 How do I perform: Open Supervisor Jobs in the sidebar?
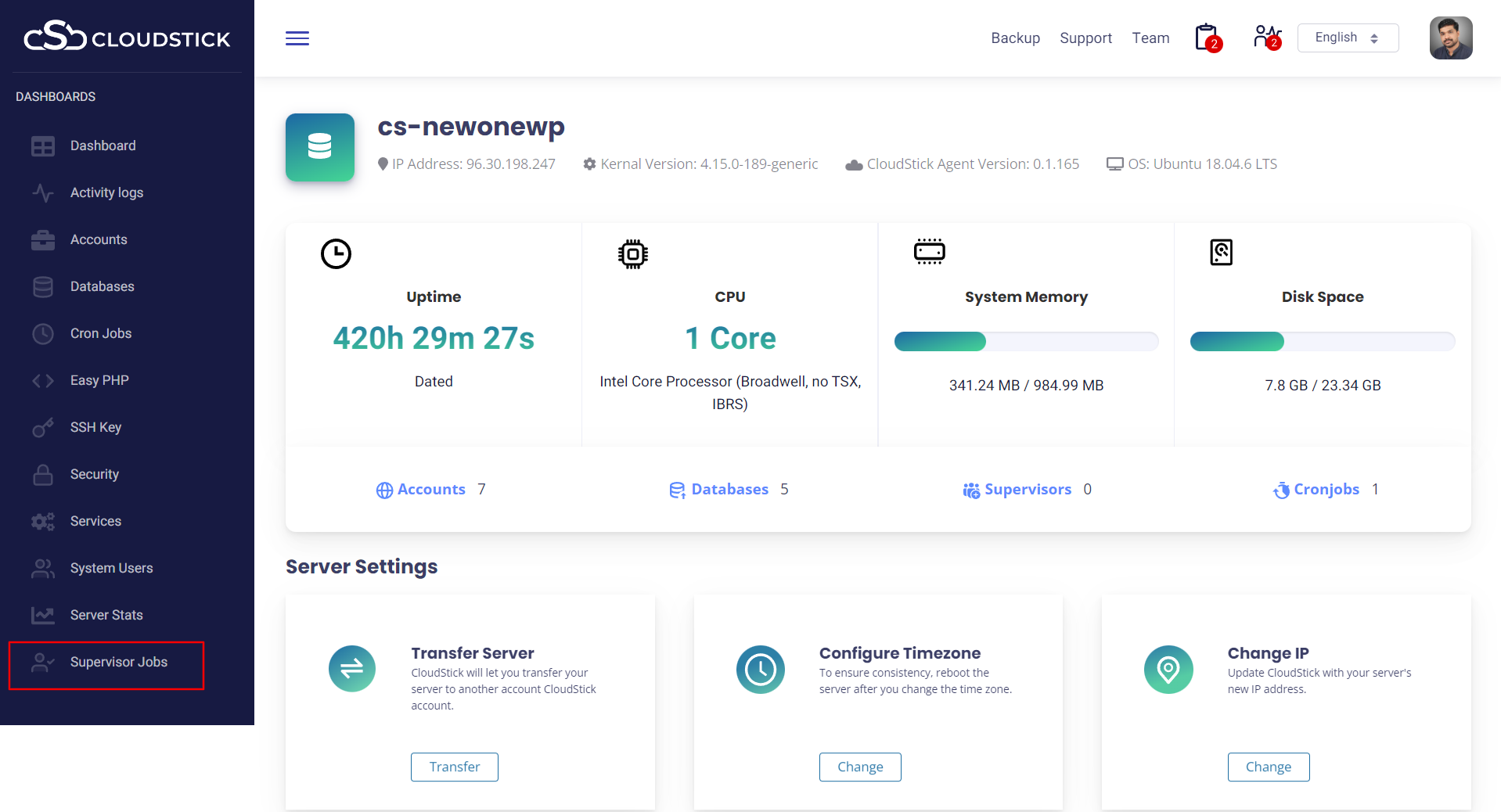point(118,662)
